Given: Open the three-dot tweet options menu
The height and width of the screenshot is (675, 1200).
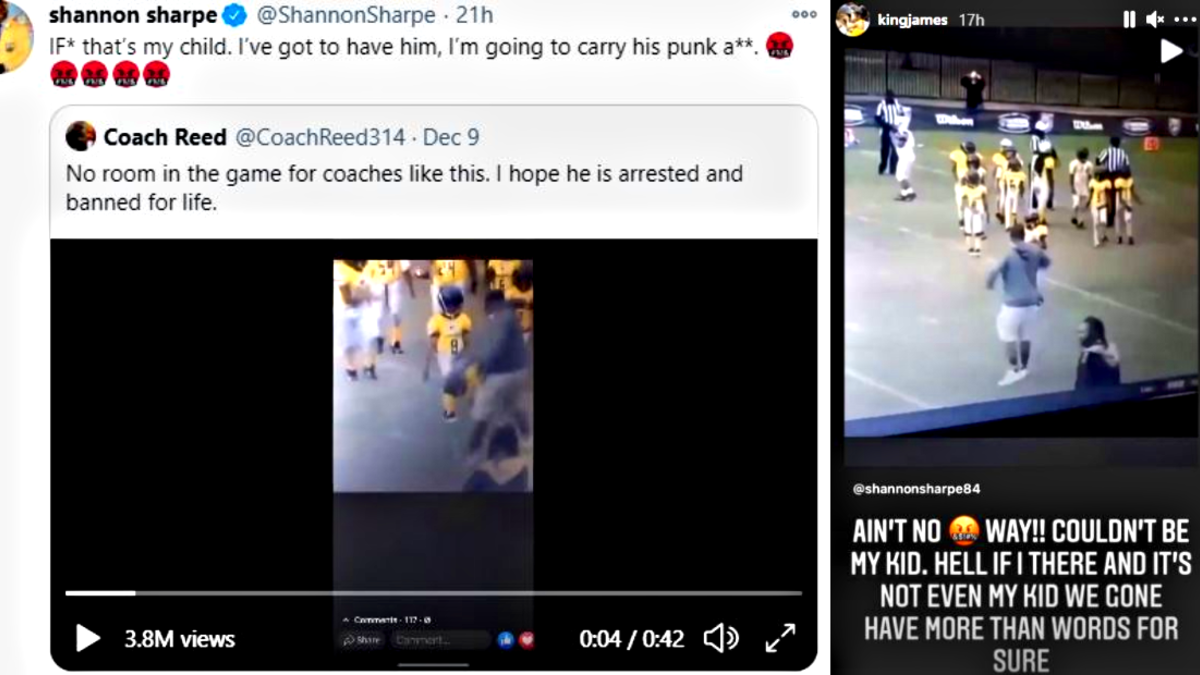Looking at the screenshot, I should click(804, 14).
